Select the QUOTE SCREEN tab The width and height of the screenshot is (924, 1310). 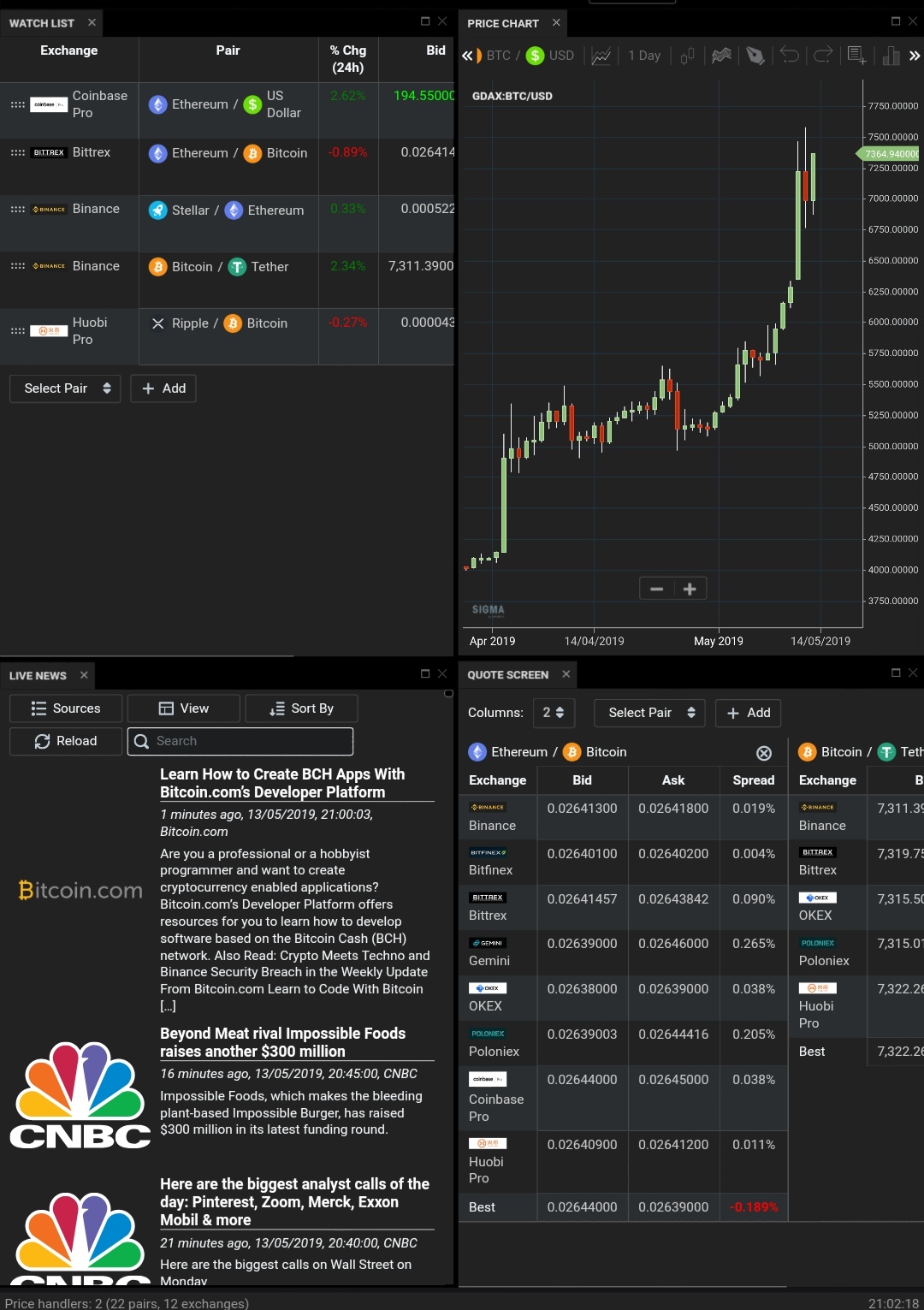pos(508,675)
